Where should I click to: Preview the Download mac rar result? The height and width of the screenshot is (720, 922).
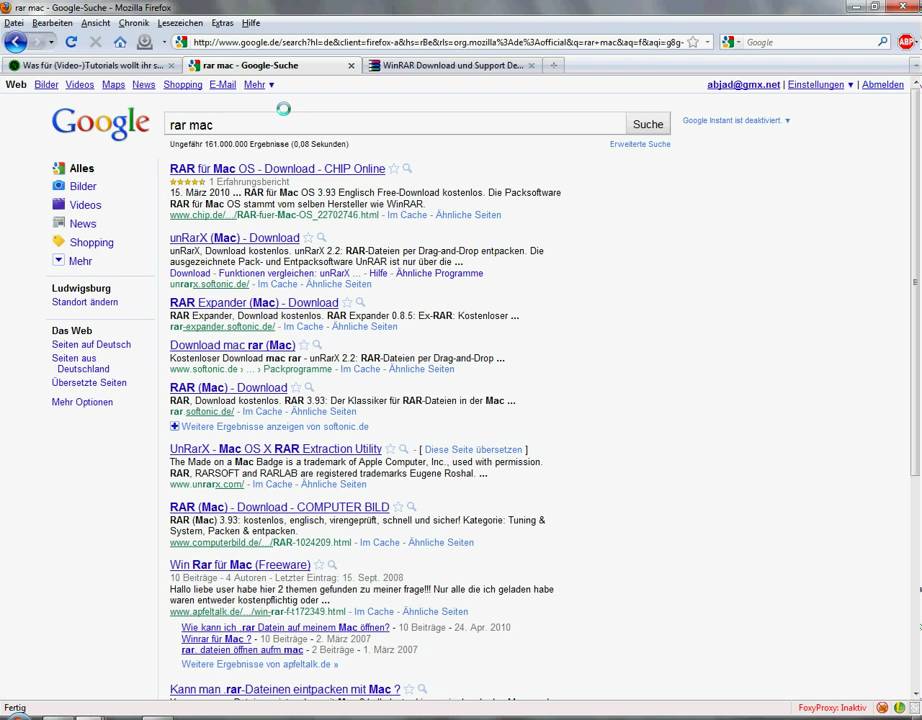[317, 345]
